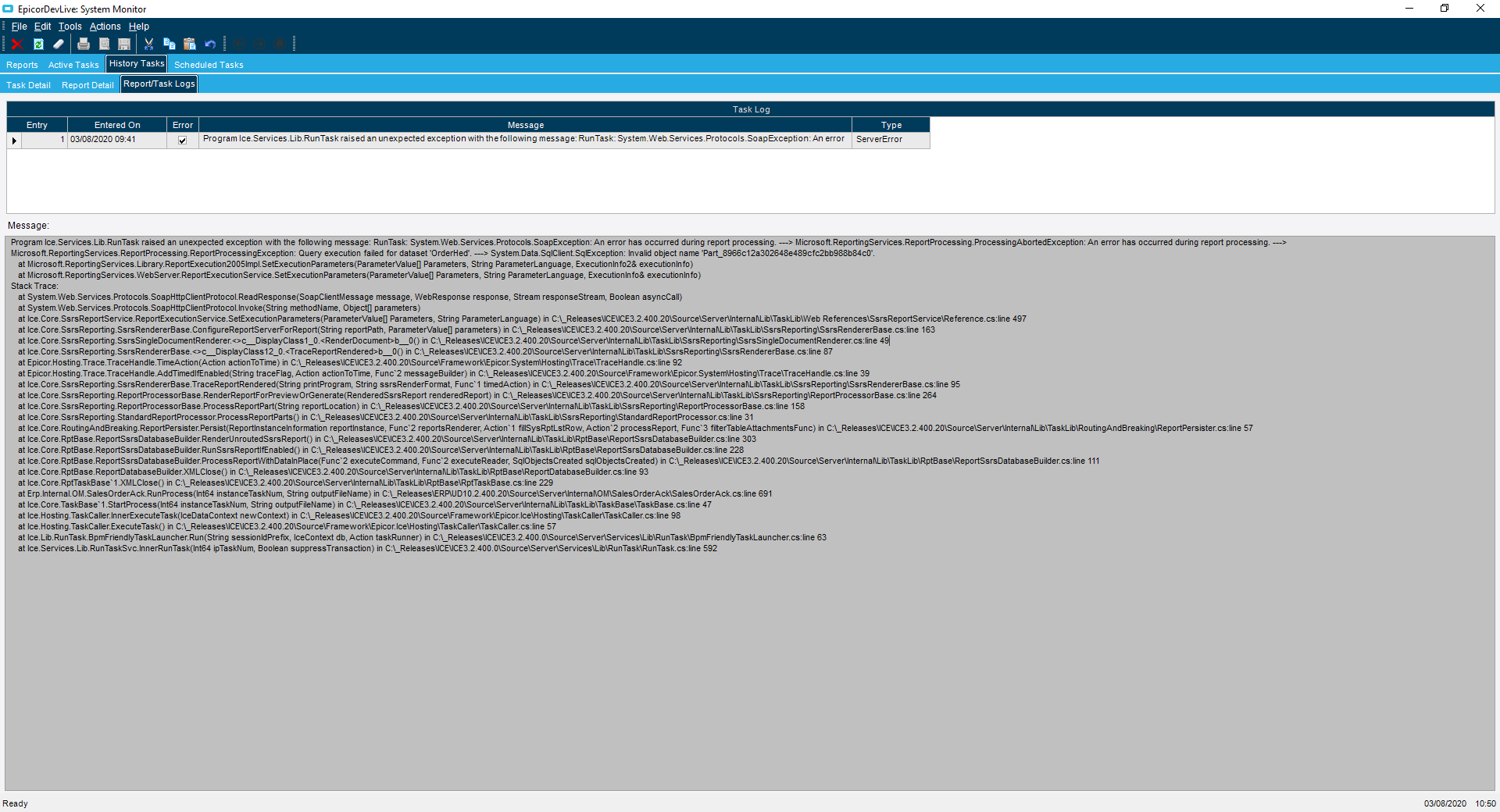Select the Report/Task Logs sub-tab
1500x812 pixels.
point(159,84)
